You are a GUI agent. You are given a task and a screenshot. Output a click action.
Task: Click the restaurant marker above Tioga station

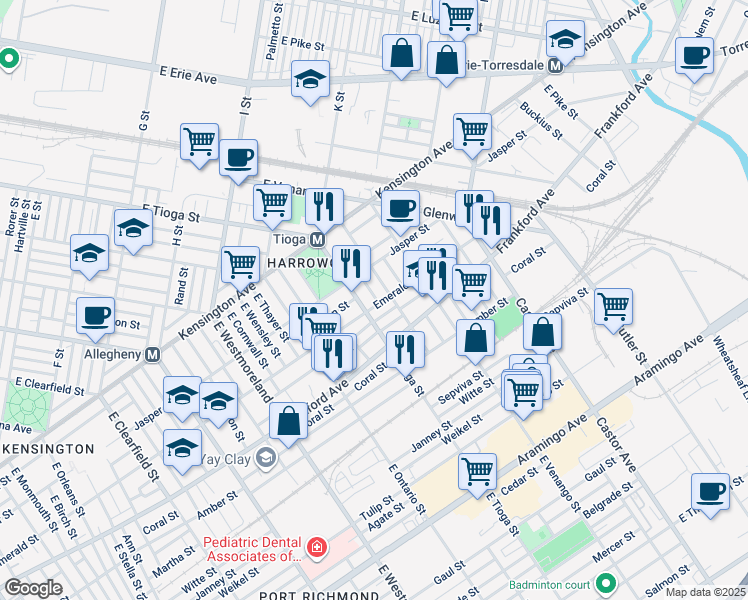[x=324, y=208]
